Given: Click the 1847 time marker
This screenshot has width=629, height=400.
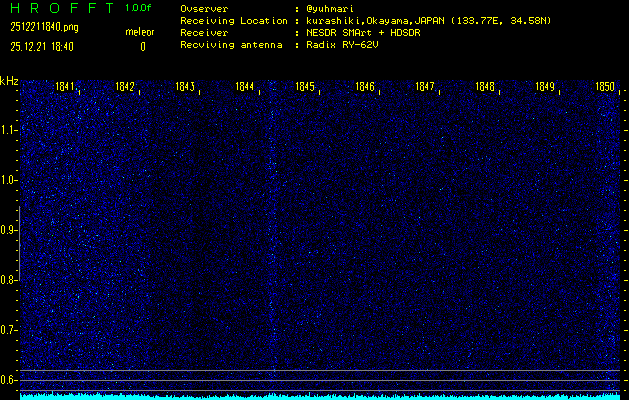Looking at the screenshot, I should (x=425, y=86).
